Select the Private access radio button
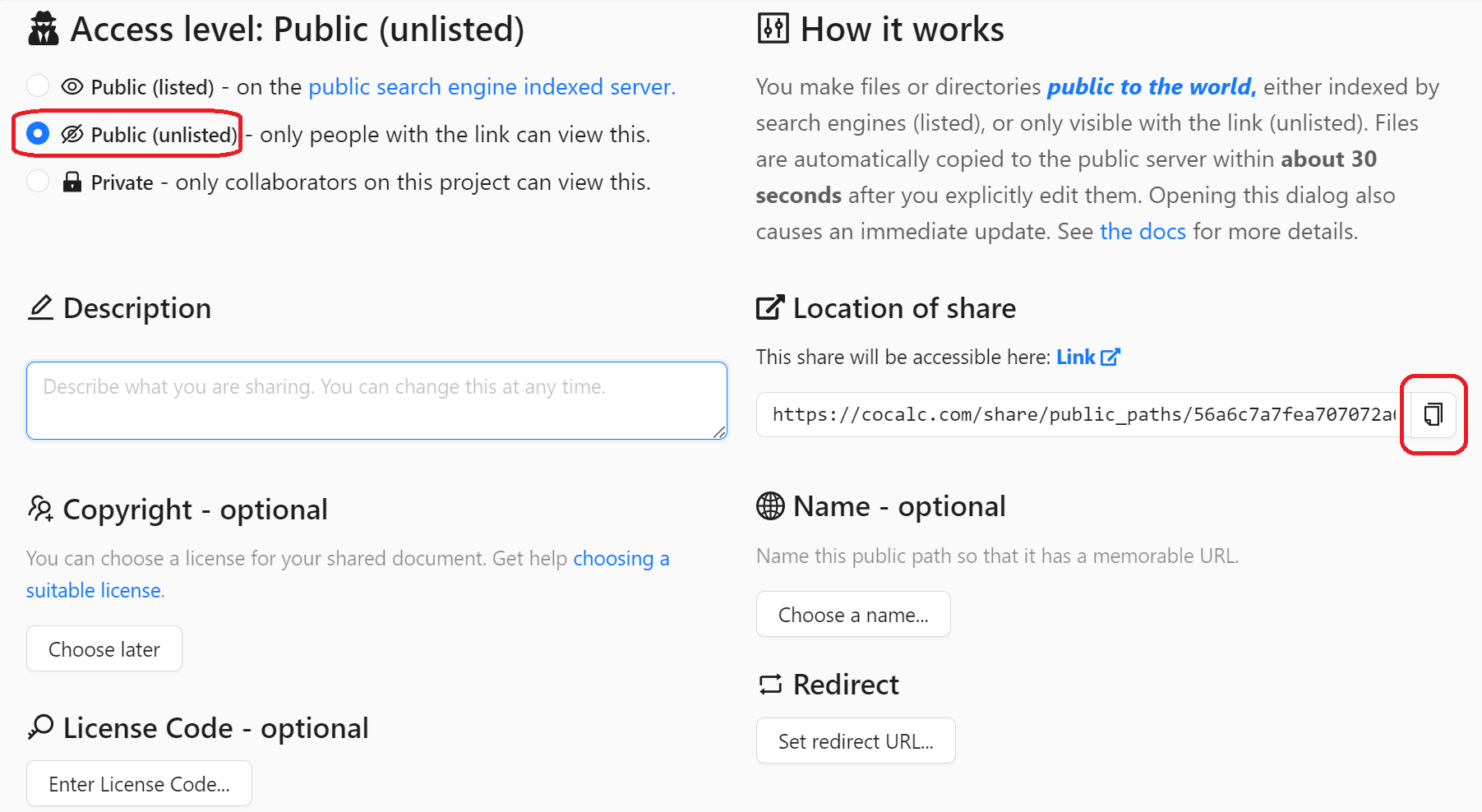1482x812 pixels. pyautogui.click(x=38, y=181)
